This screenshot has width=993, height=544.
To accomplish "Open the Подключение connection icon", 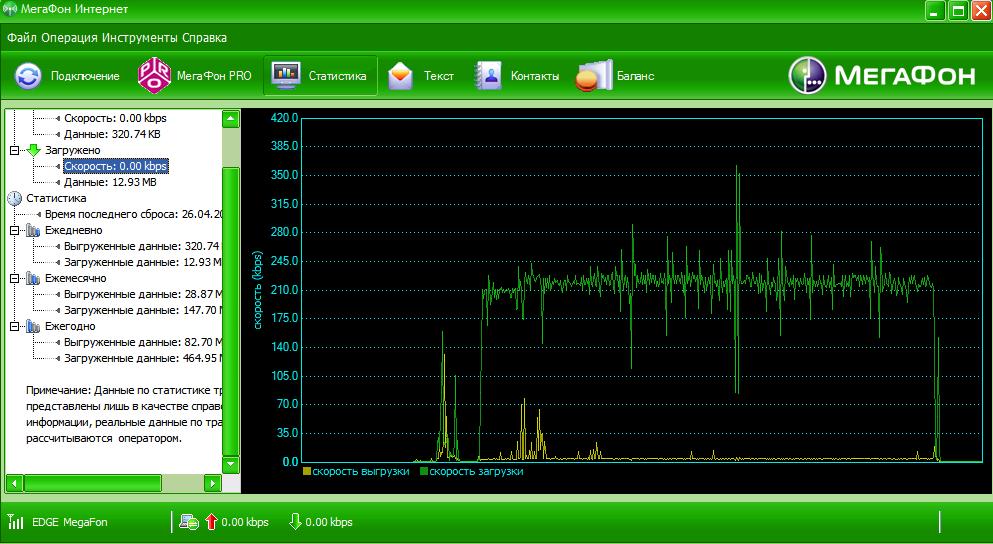I will (x=29, y=76).
